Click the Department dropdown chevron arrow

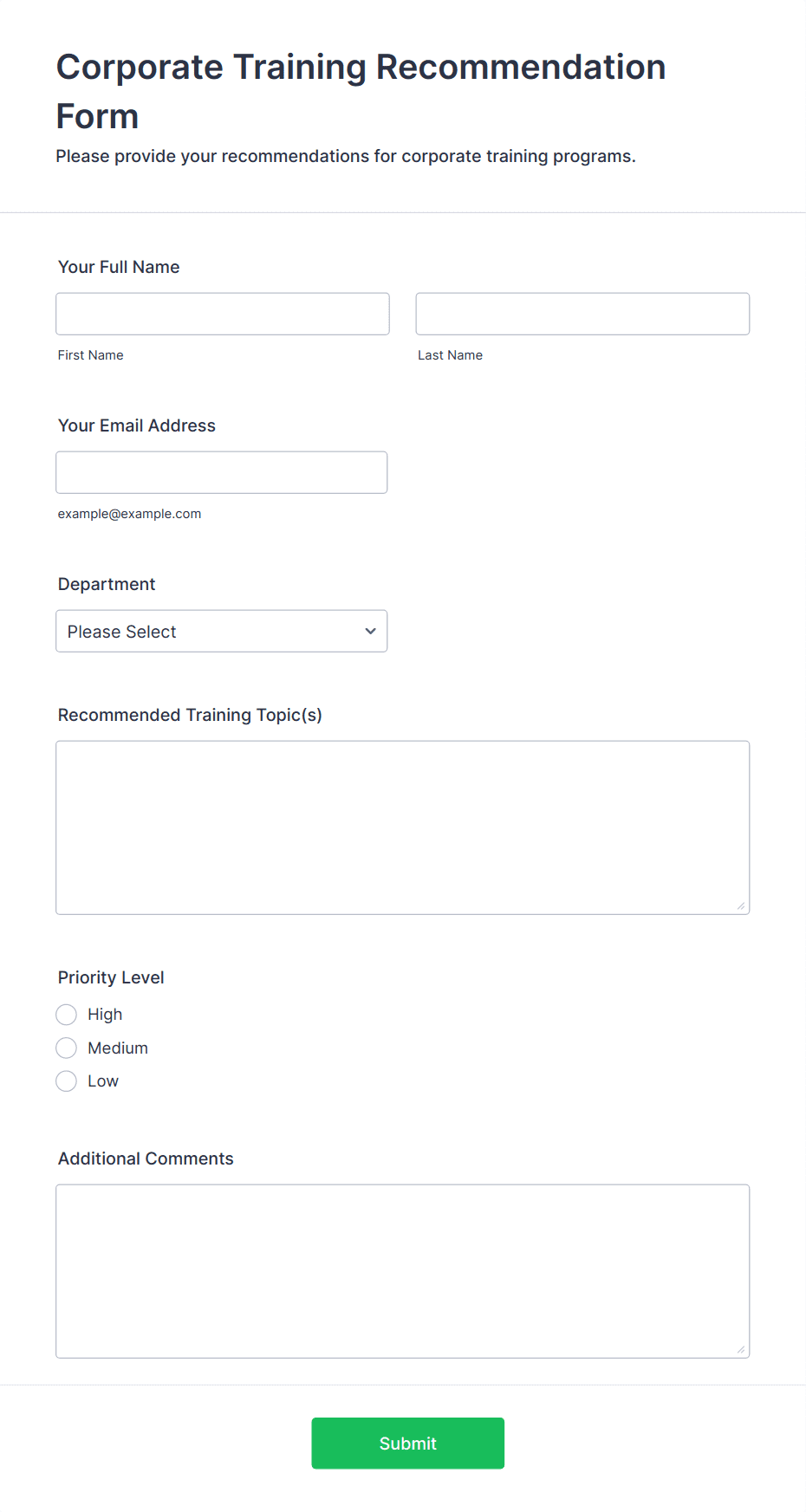click(370, 631)
